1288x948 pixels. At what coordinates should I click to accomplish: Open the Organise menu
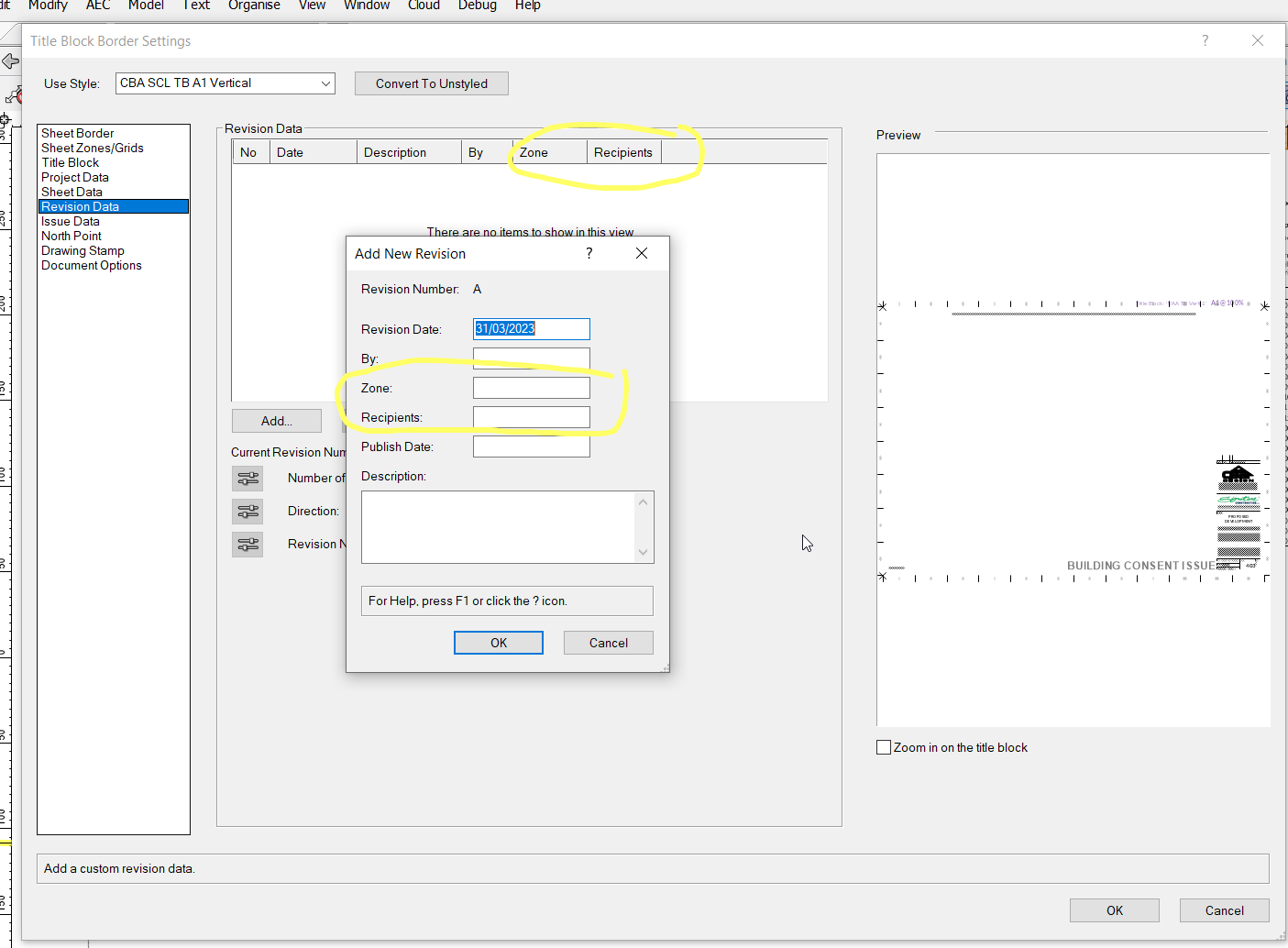(254, 6)
